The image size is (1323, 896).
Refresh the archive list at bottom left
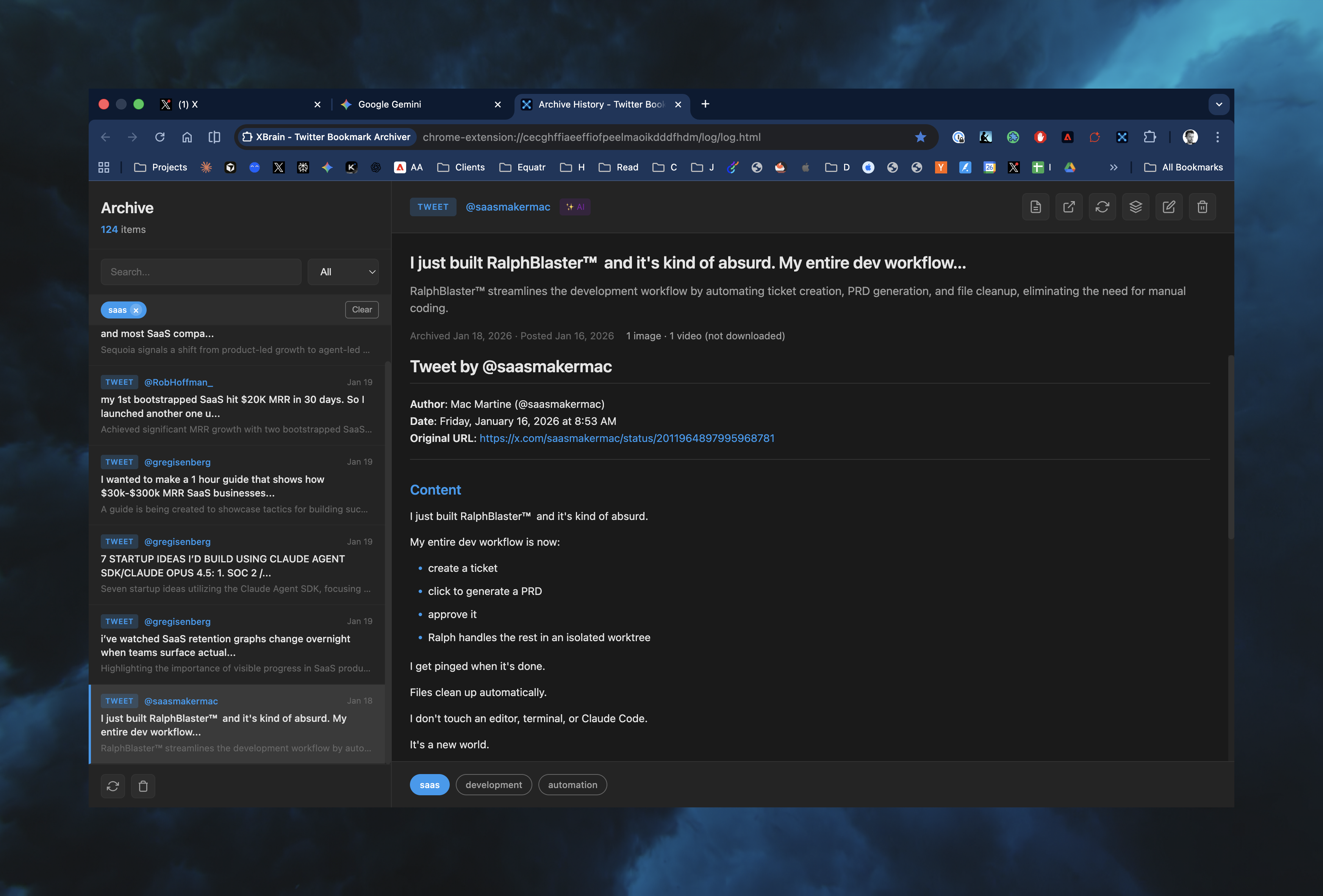113,786
